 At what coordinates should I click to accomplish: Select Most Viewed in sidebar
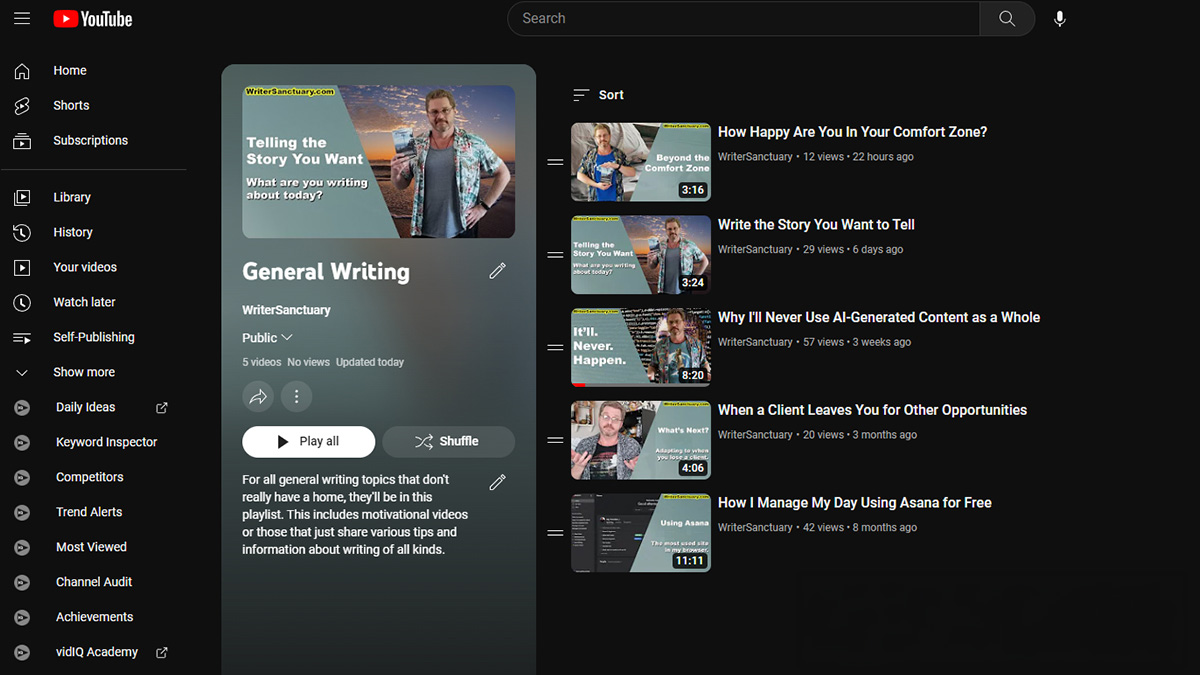tap(93, 548)
